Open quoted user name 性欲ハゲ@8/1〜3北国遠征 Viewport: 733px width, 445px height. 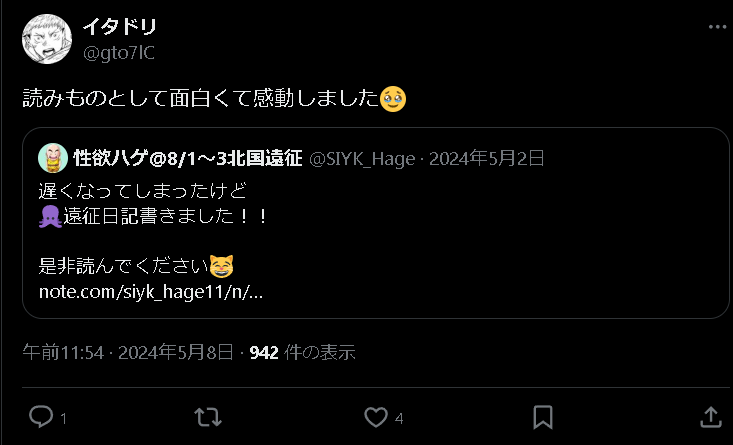click(188, 158)
